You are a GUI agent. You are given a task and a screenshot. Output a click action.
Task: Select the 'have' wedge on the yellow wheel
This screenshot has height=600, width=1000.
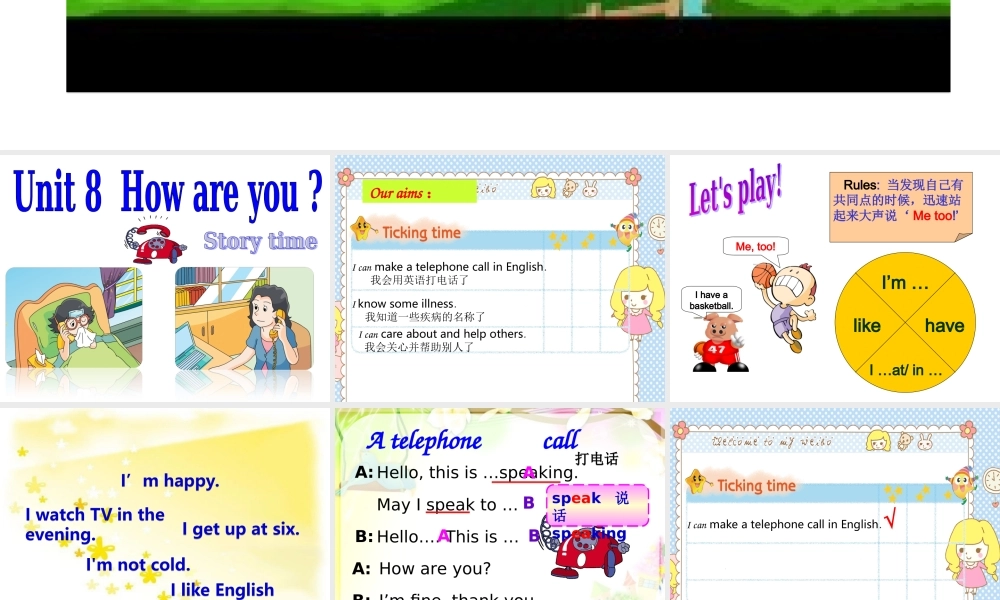click(x=943, y=323)
